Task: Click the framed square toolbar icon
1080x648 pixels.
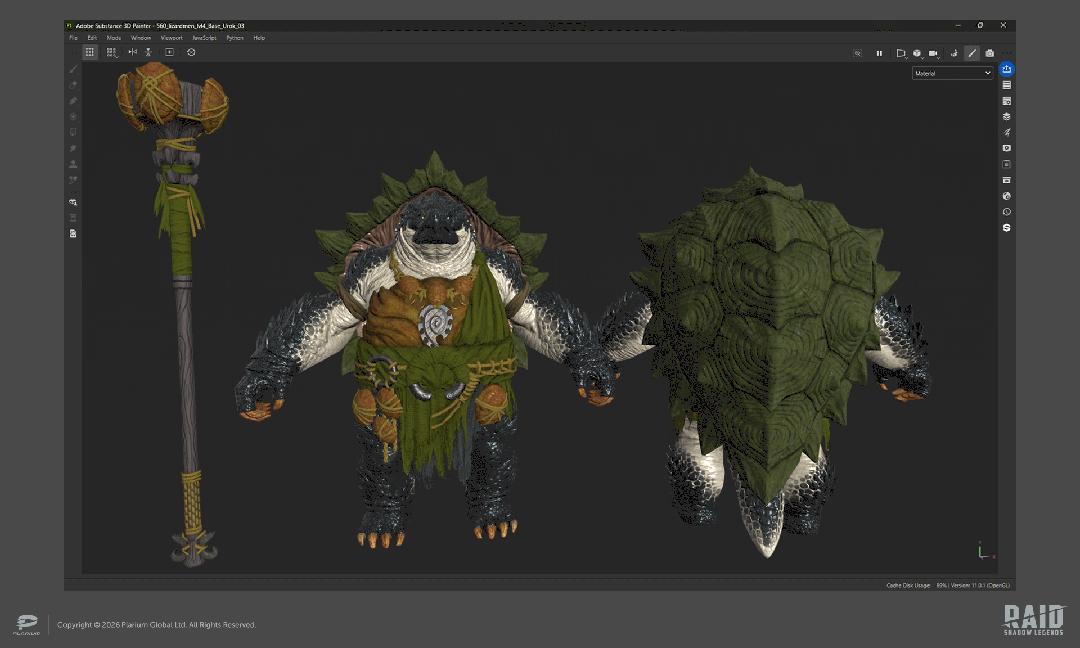Action: [x=169, y=52]
